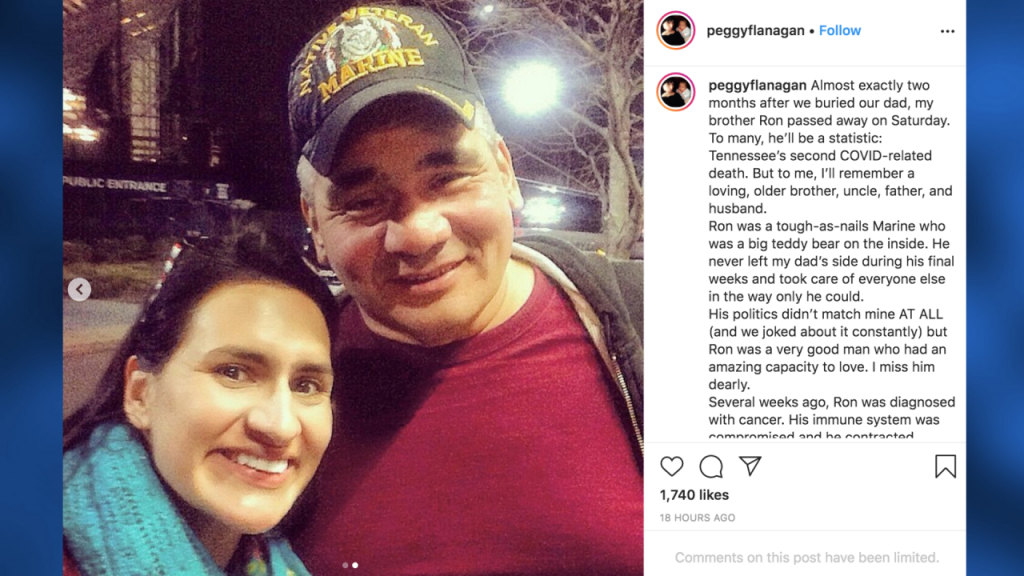This screenshot has width=1024, height=576.
Task: Open comments via speech bubble icon
Action: [x=711, y=466]
